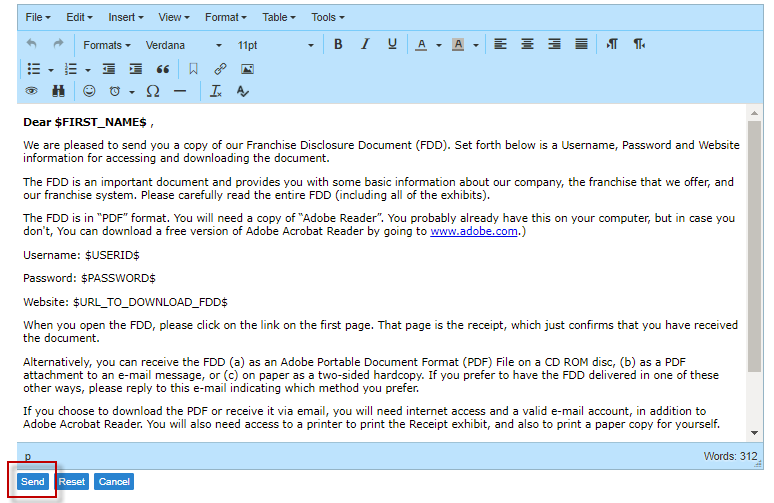This screenshot has height=503, width=774.
Task: Toggle italic text style
Action: tap(365, 45)
